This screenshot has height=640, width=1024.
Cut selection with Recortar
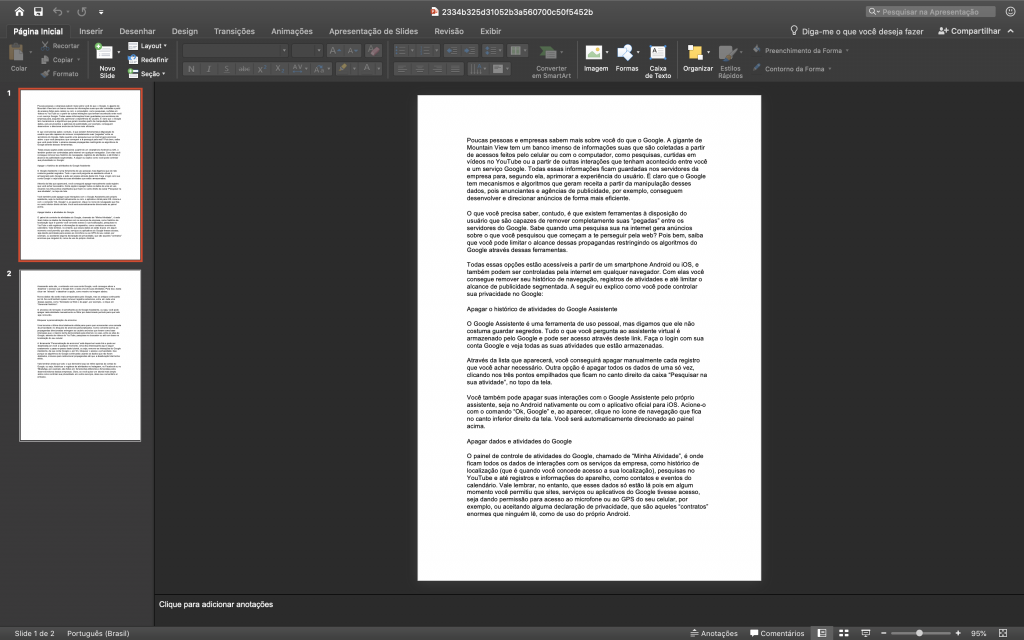[x=60, y=46]
